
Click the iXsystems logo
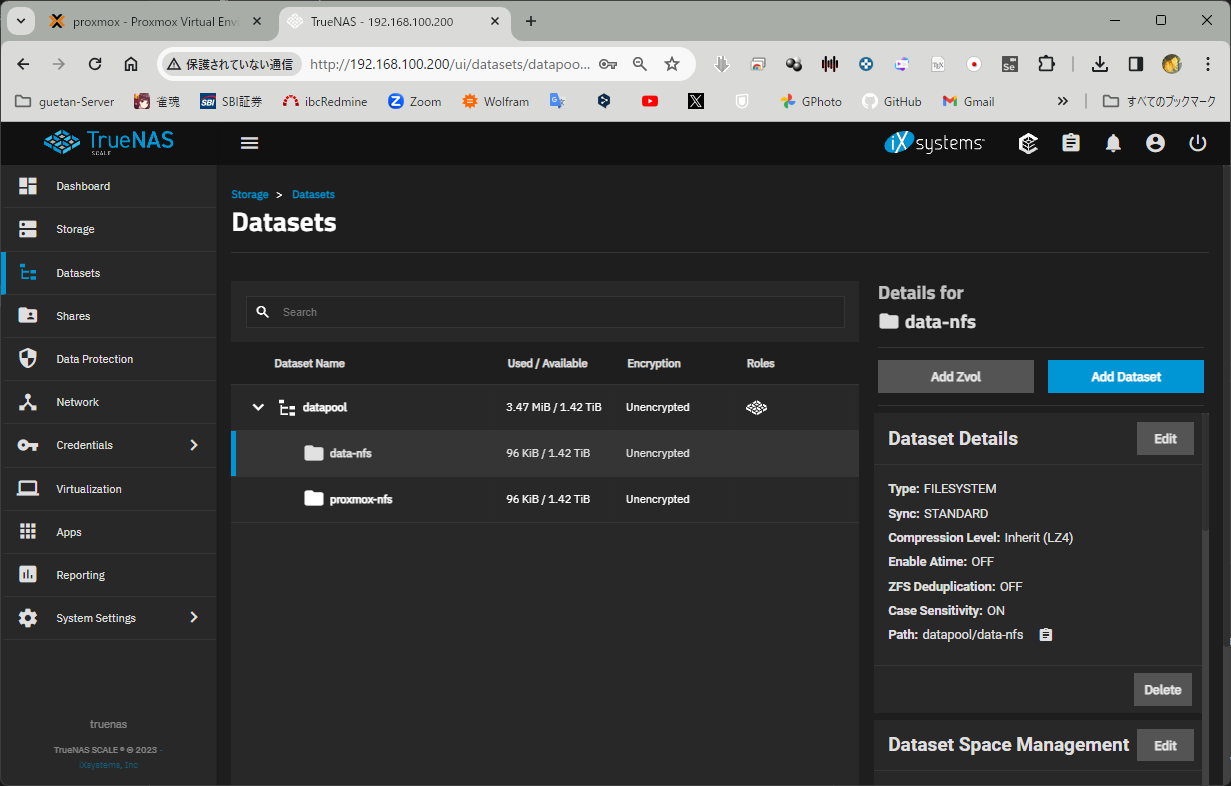(x=934, y=143)
